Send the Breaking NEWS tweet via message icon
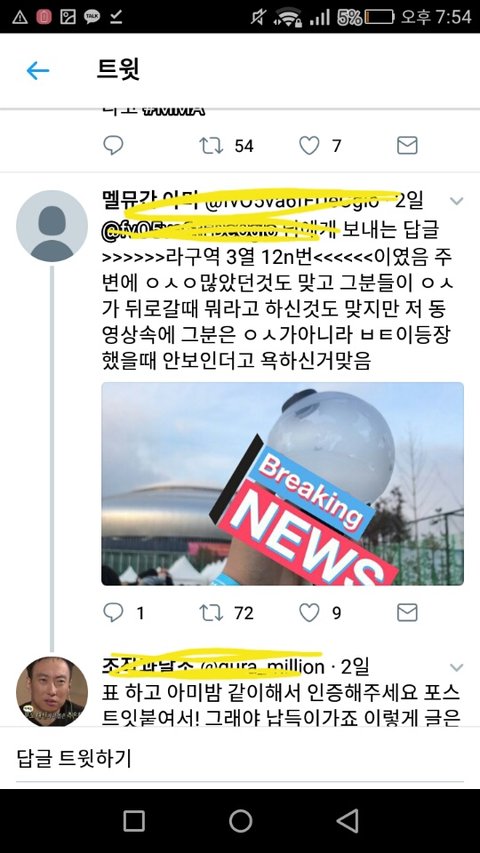 pyautogui.click(x=407, y=613)
